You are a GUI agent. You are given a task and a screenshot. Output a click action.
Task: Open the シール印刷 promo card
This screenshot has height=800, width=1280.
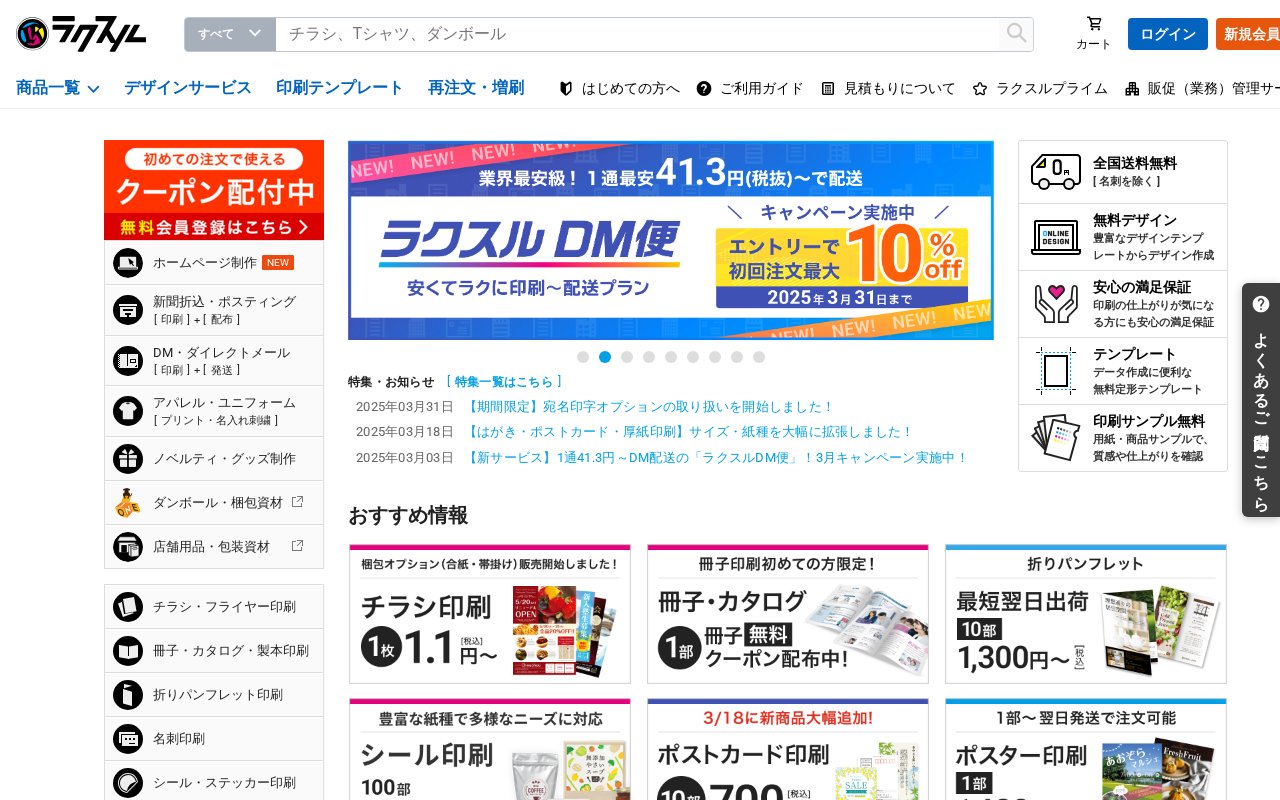point(490,749)
